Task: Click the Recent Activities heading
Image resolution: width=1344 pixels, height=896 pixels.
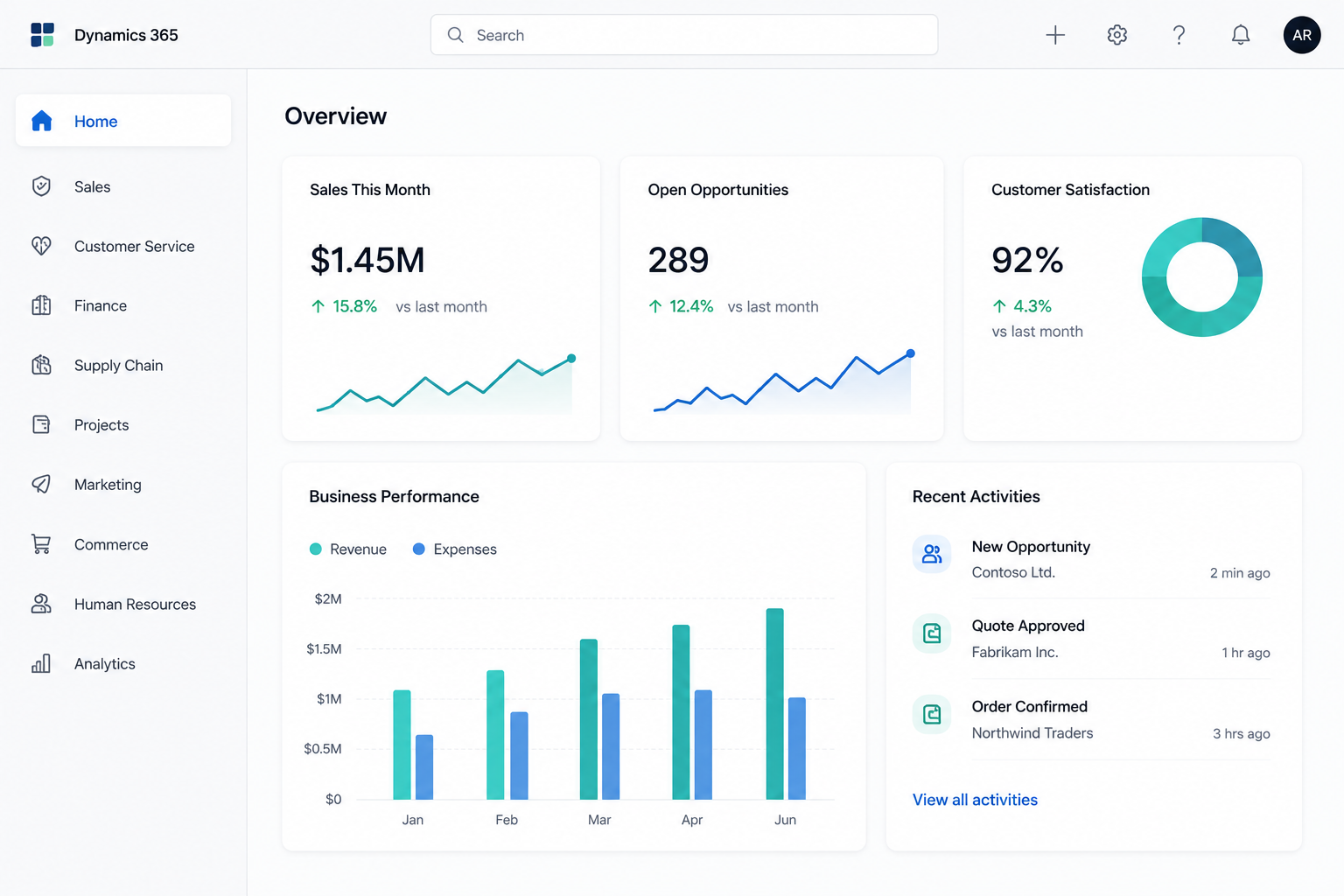Action: (x=976, y=496)
